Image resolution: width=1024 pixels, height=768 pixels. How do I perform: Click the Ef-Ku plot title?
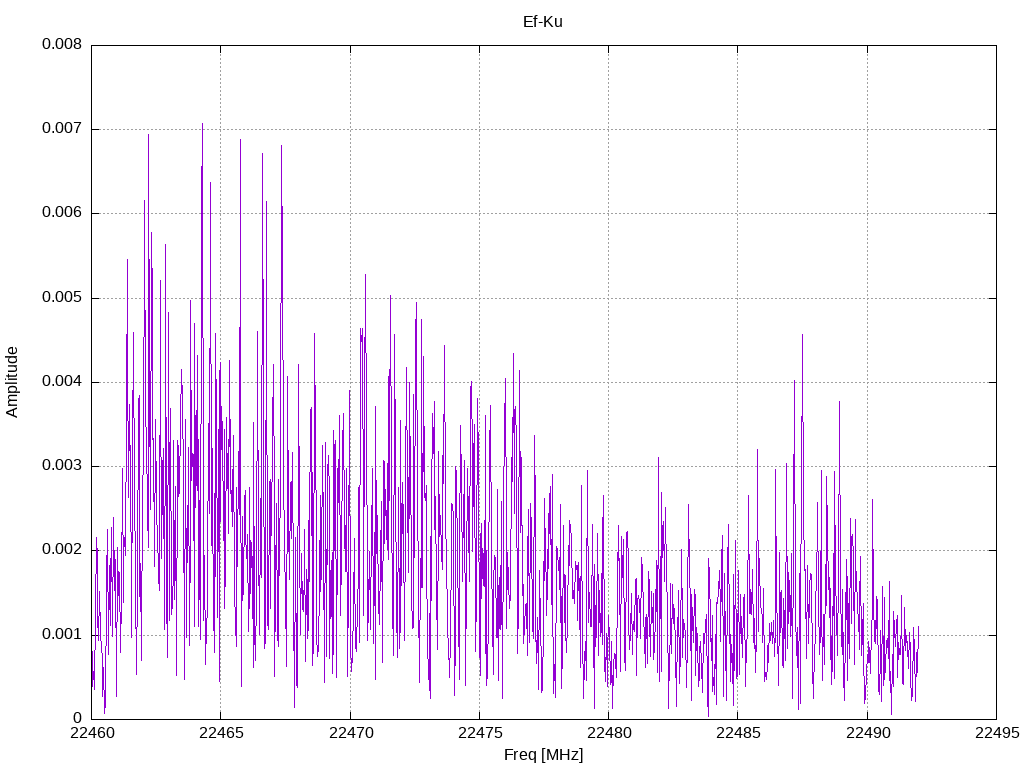coord(543,22)
